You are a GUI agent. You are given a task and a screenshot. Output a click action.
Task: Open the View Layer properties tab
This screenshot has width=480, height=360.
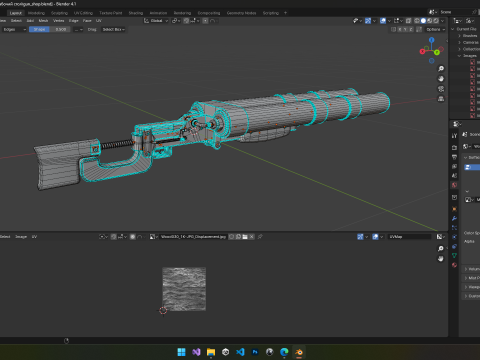(454, 166)
